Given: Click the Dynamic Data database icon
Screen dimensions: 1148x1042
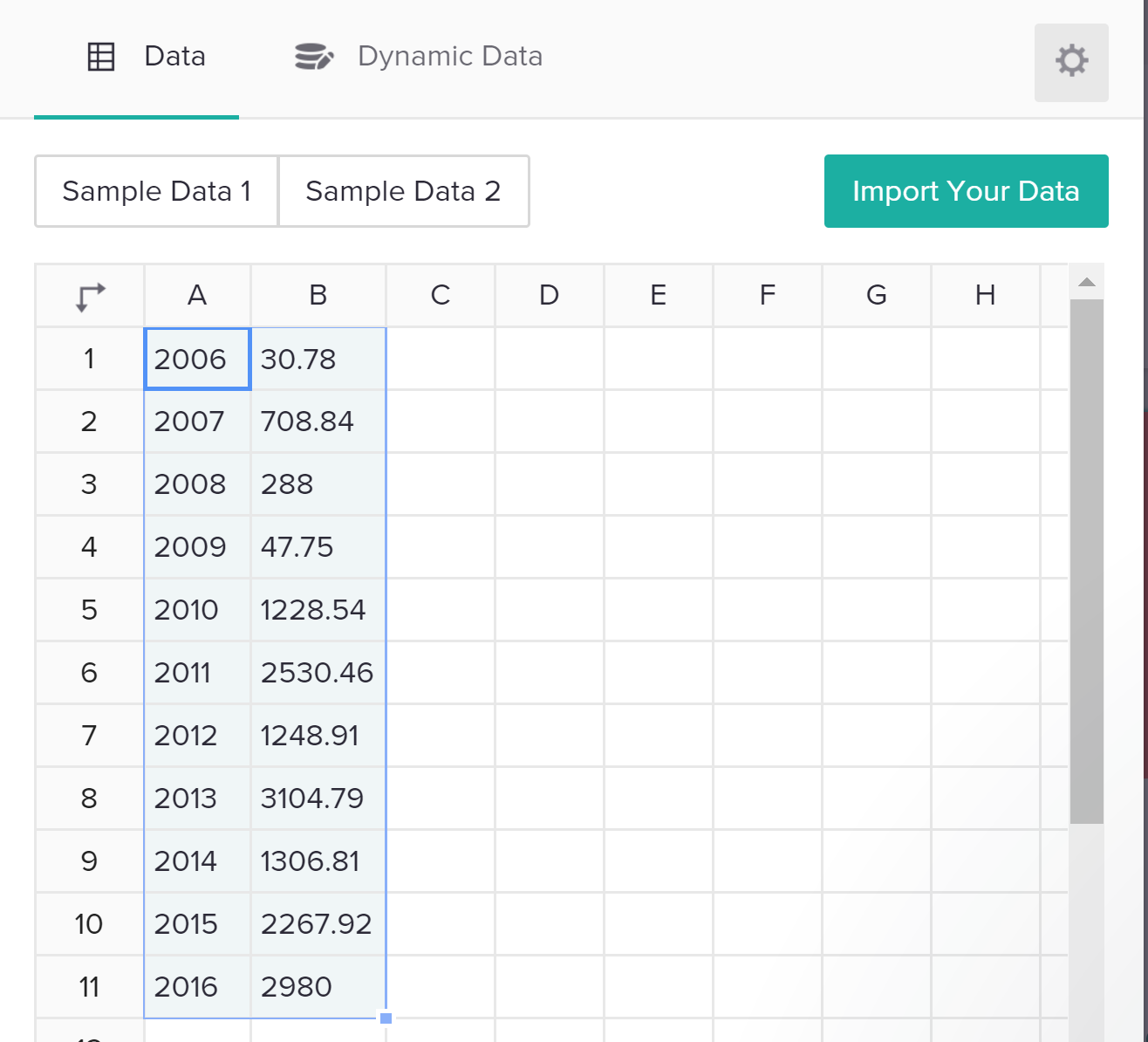Looking at the screenshot, I should pyautogui.click(x=313, y=57).
